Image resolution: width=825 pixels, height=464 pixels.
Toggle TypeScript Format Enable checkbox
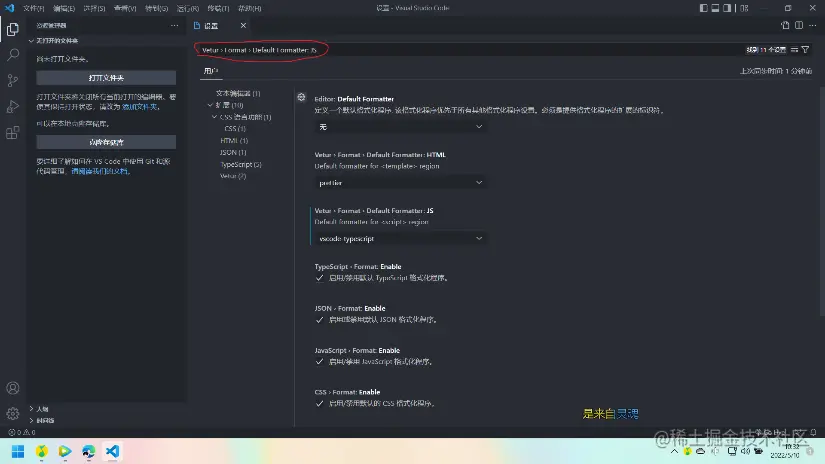tap(319, 278)
